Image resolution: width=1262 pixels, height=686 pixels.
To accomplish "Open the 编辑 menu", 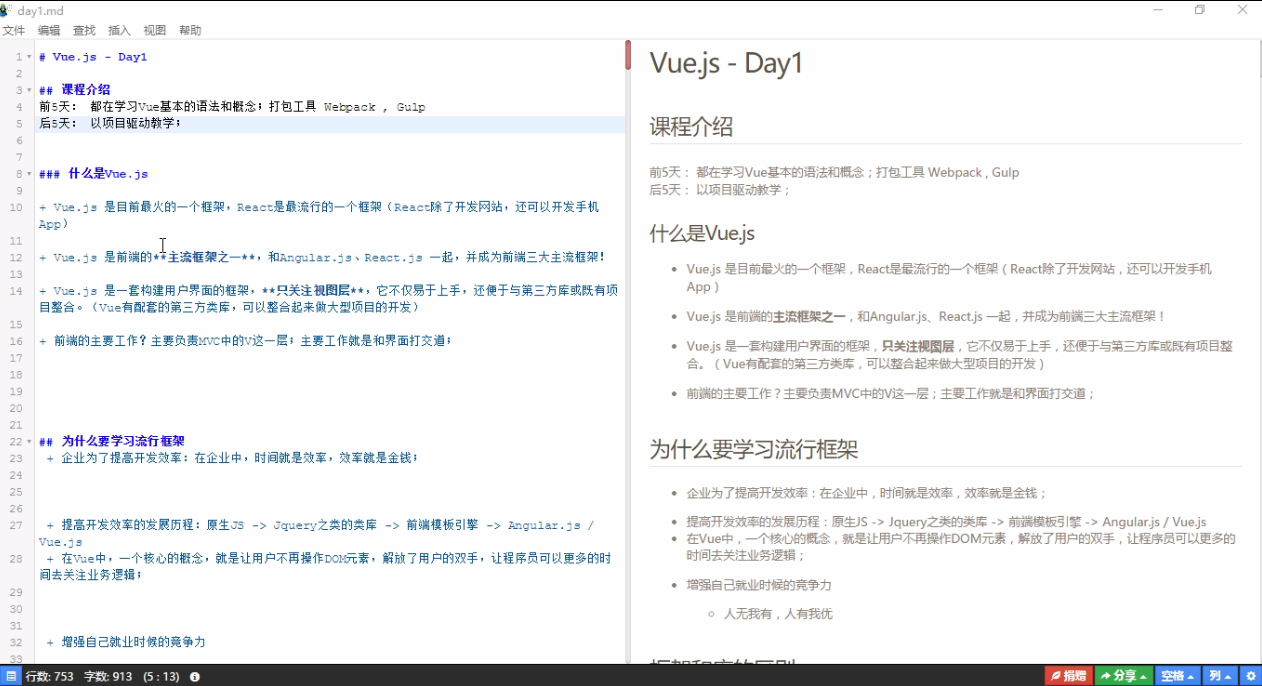I will (x=49, y=30).
